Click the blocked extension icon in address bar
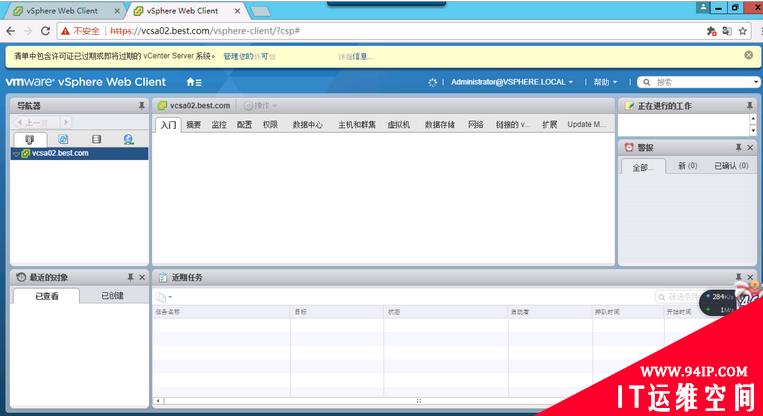Viewport: 763px width, 416px height. 711,31
